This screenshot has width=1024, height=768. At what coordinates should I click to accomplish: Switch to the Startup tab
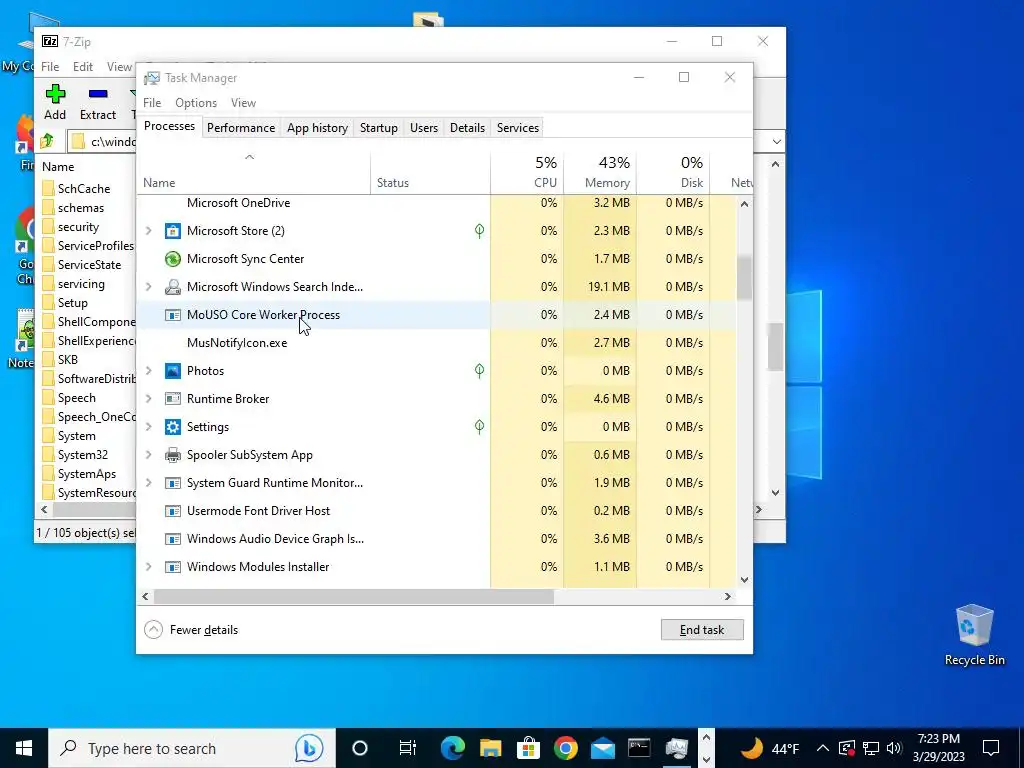coord(379,128)
